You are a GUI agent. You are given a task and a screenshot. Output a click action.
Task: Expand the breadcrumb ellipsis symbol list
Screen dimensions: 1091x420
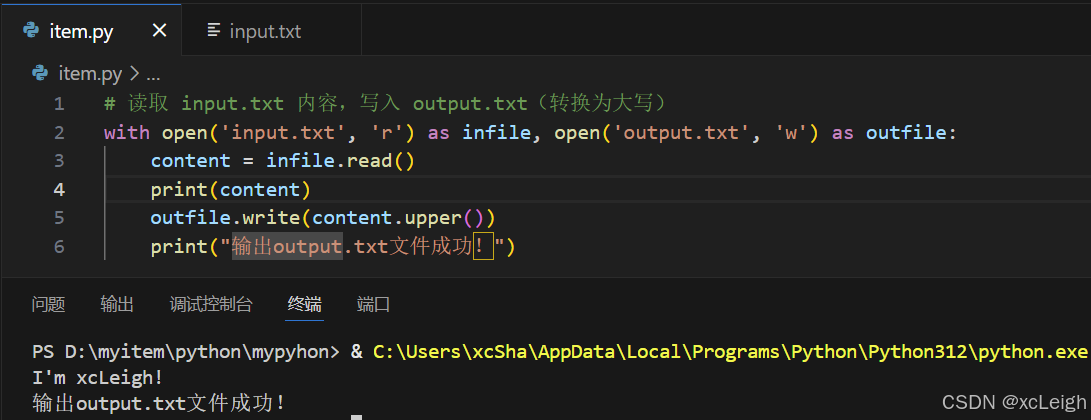(153, 73)
